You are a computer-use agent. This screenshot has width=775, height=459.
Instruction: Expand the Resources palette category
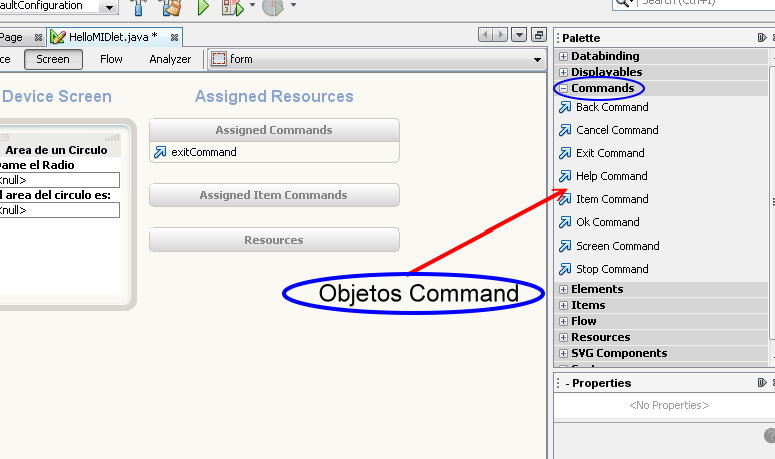pos(563,337)
